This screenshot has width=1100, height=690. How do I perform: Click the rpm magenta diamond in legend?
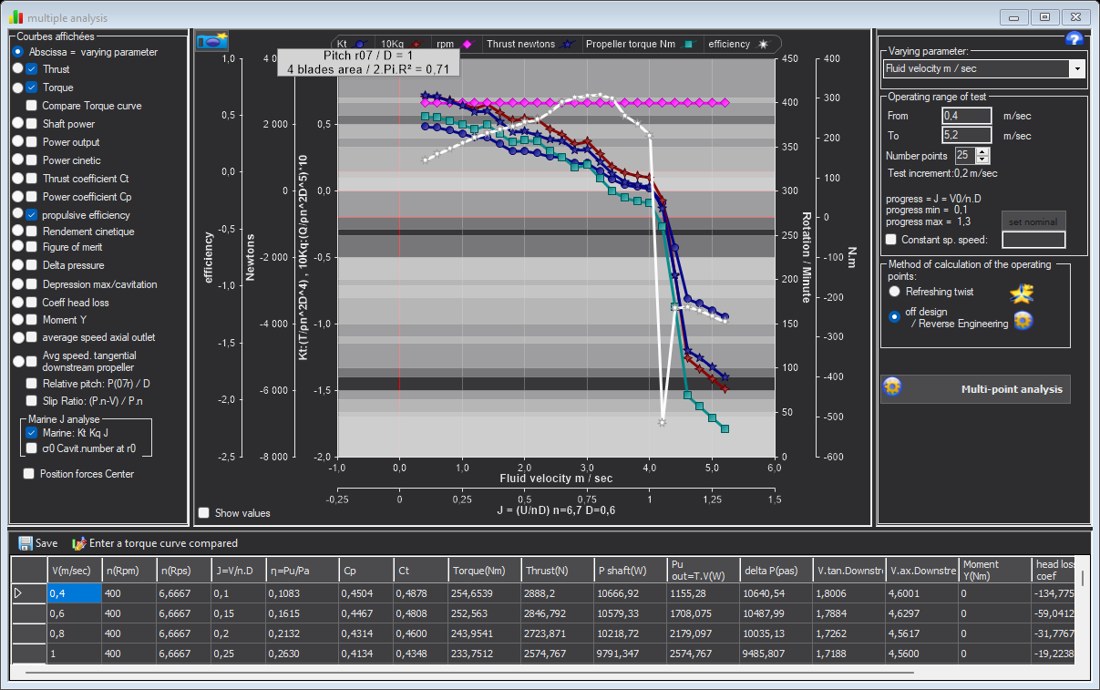pos(467,44)
